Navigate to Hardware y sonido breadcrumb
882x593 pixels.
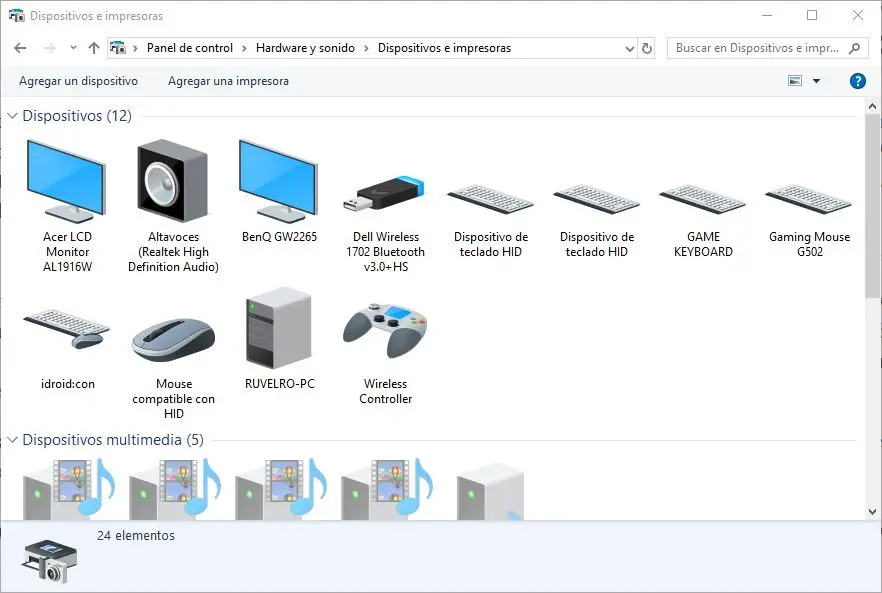pos(305,48)
